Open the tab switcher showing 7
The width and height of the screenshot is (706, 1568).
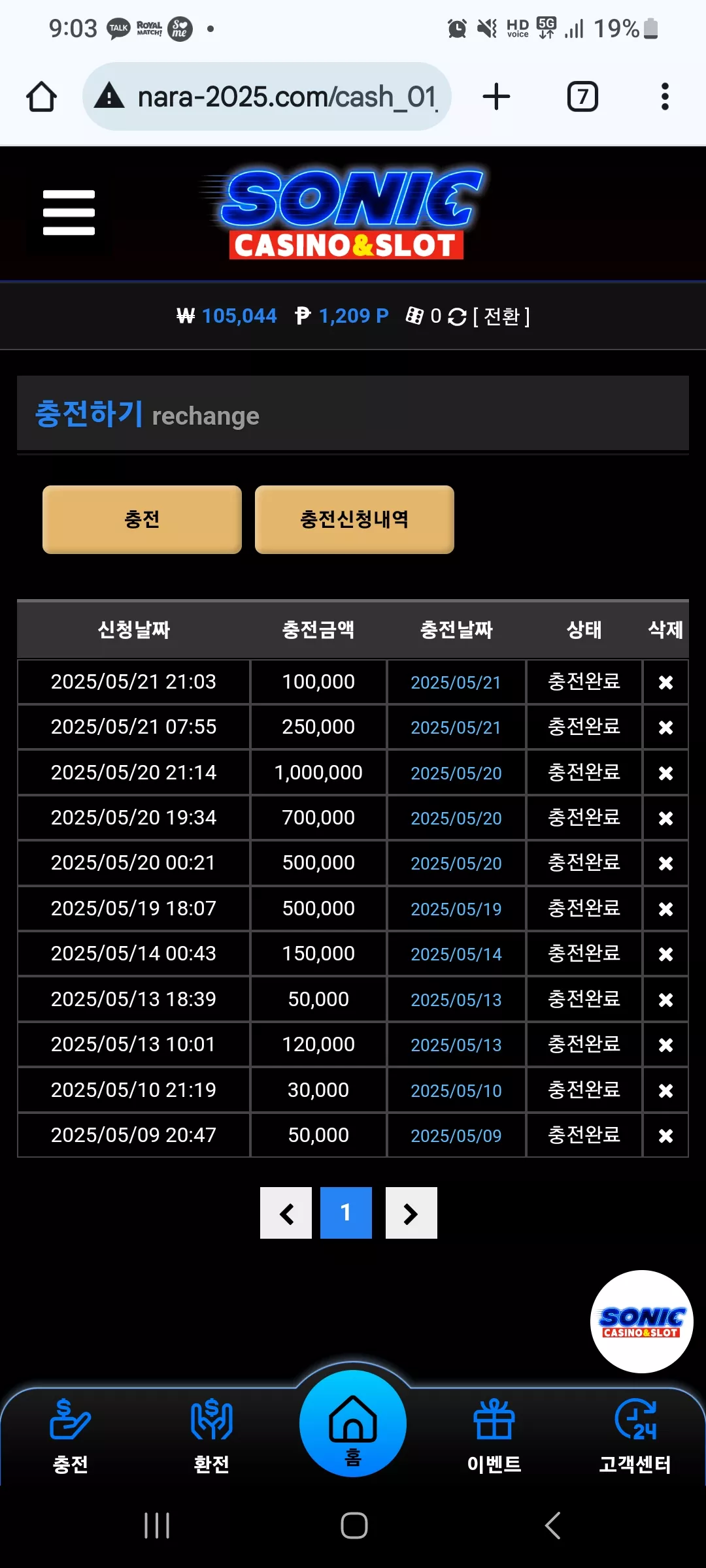coord(582,97)
